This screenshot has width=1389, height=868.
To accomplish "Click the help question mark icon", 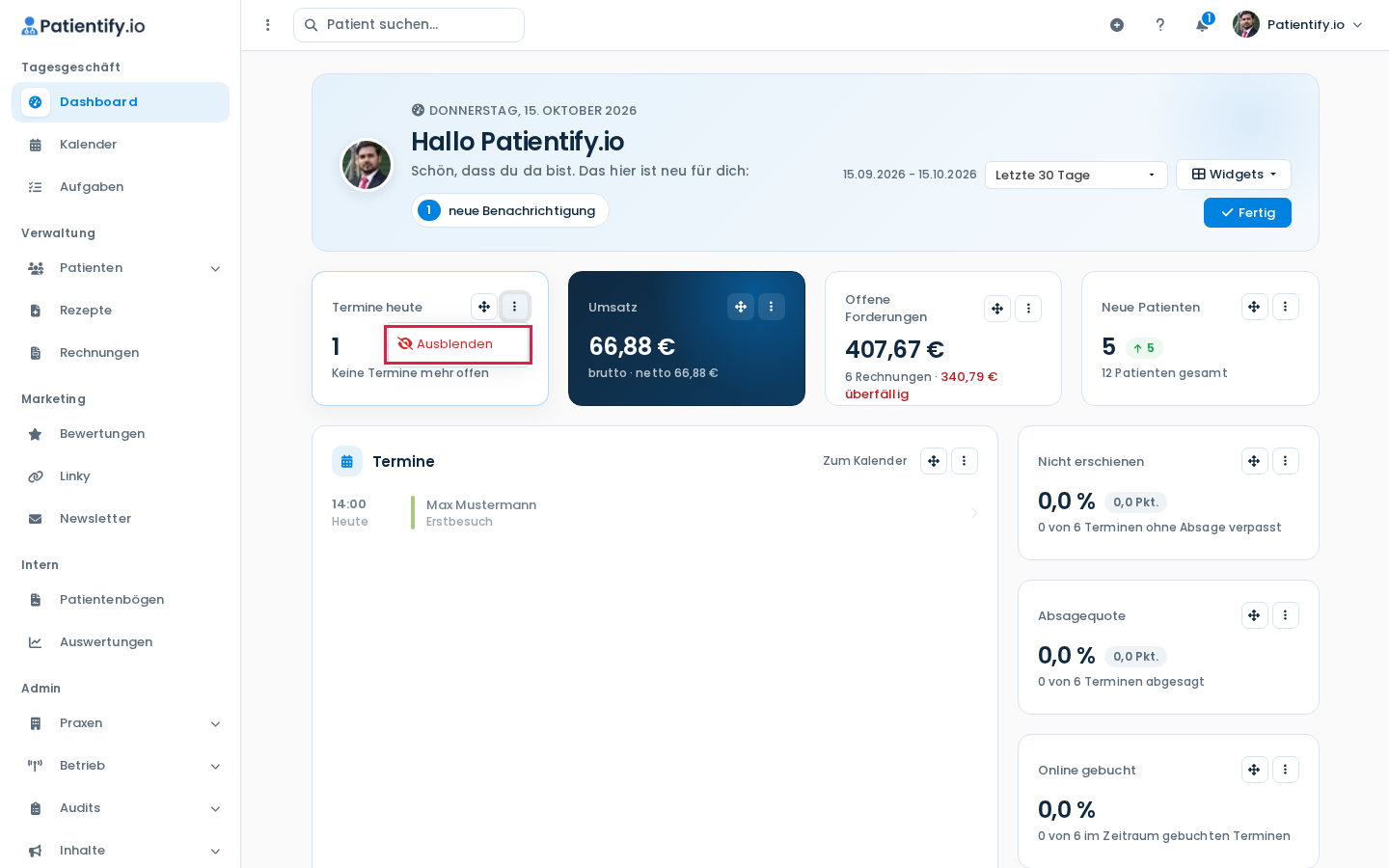I will (x=1160, y=25).
